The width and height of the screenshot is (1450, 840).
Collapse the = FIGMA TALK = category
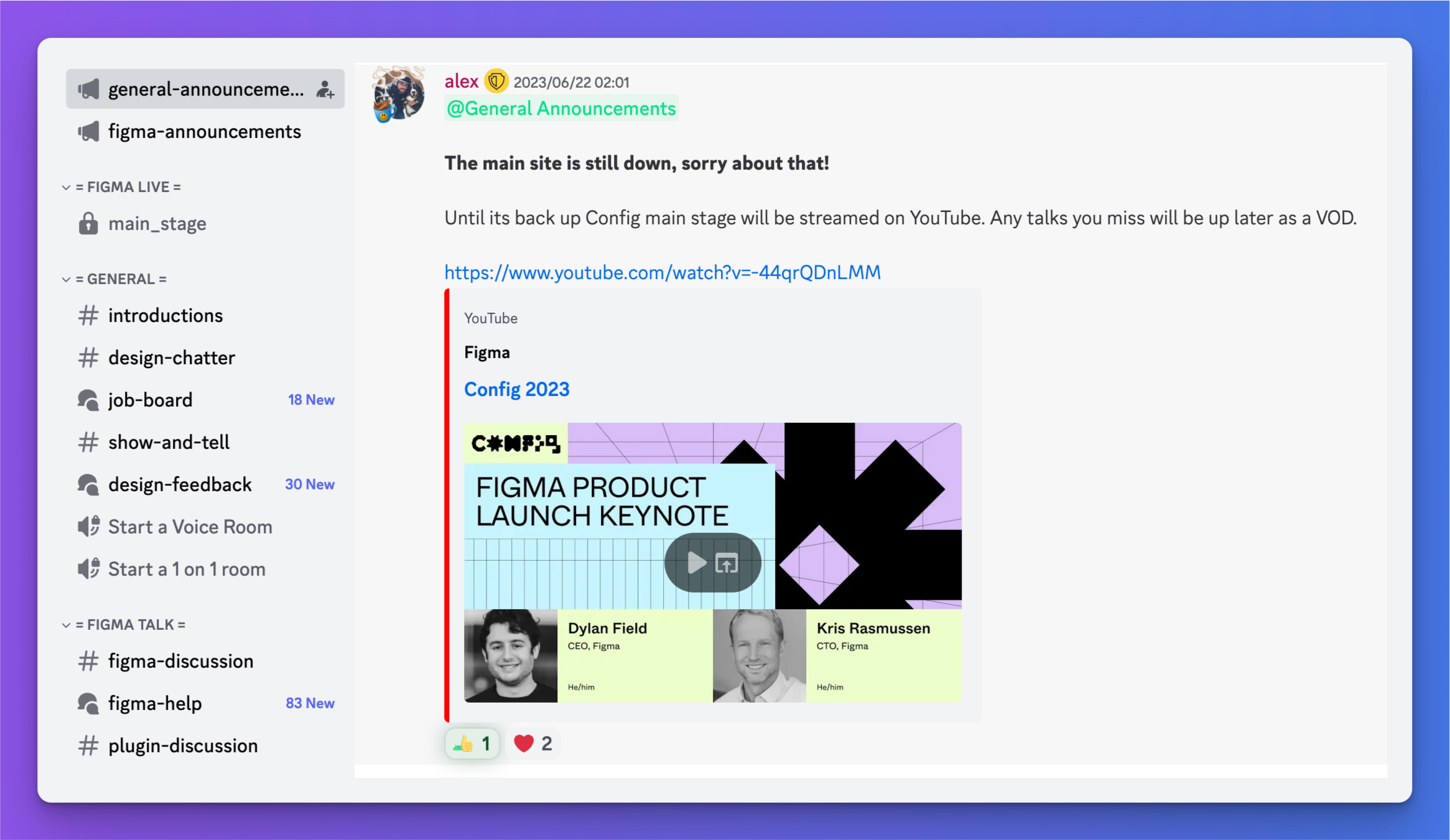tap(124, 625)
